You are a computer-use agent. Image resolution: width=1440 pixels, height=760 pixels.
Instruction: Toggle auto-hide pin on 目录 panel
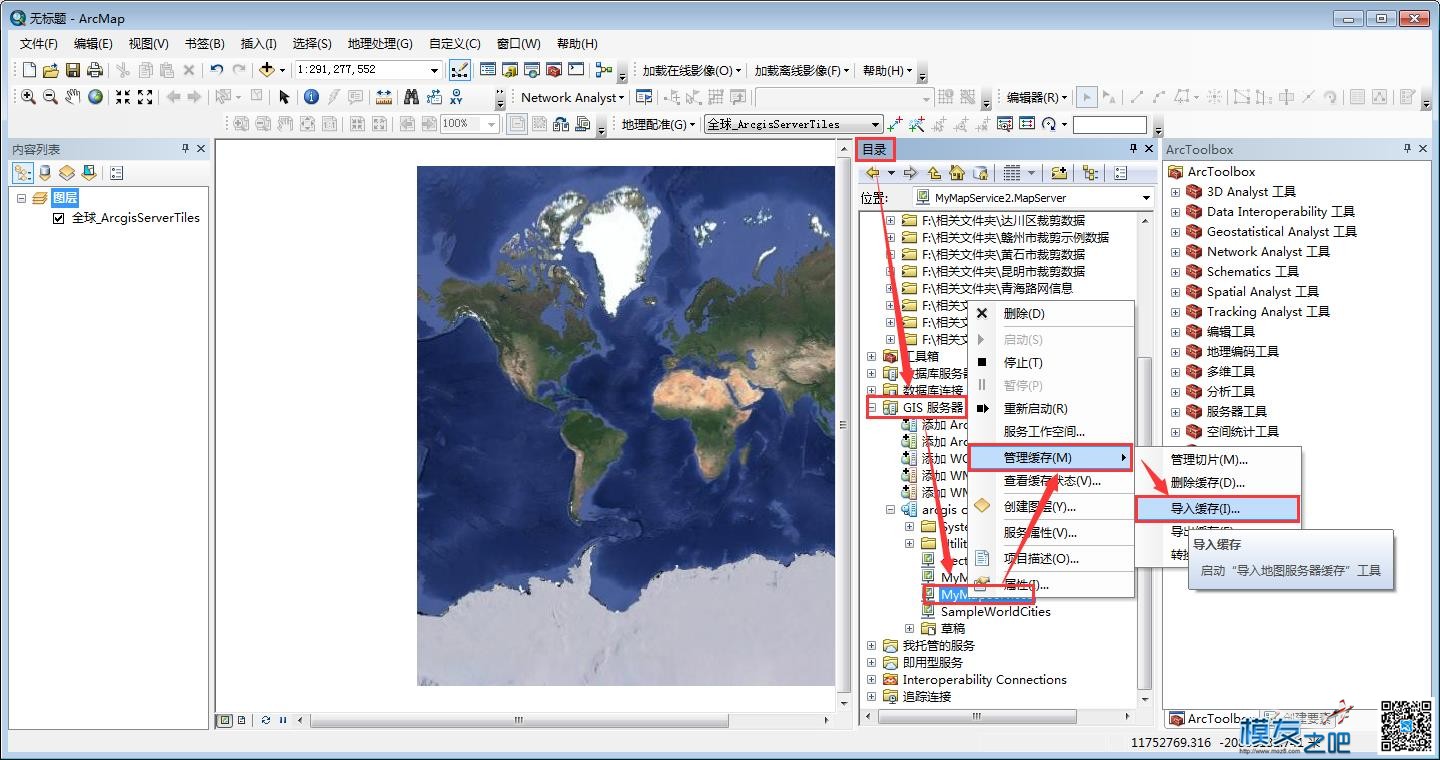tap(1133, 148)
